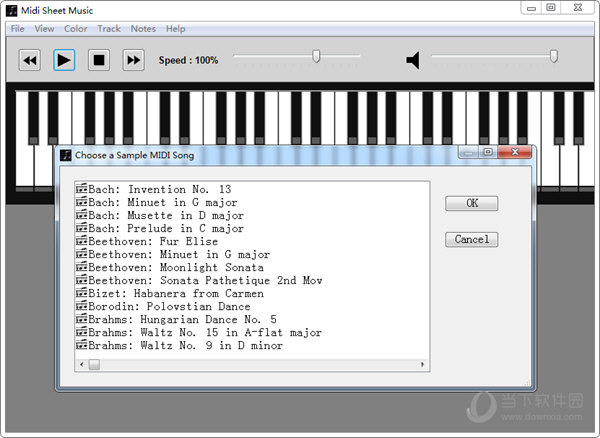
Task: Click the fast forward button
Action: pos(134,60)
